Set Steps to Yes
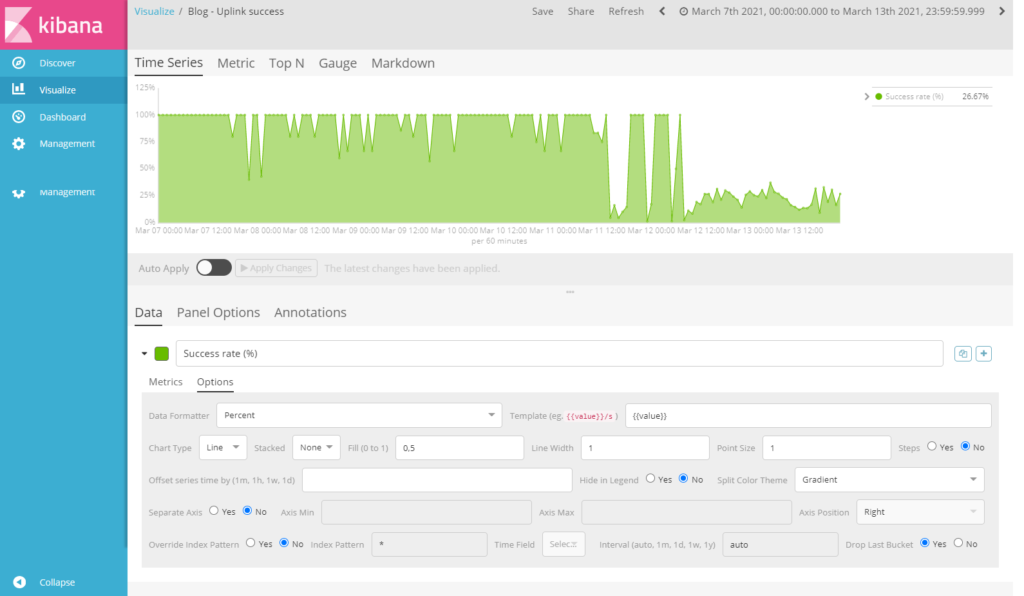 coord(932,446)
